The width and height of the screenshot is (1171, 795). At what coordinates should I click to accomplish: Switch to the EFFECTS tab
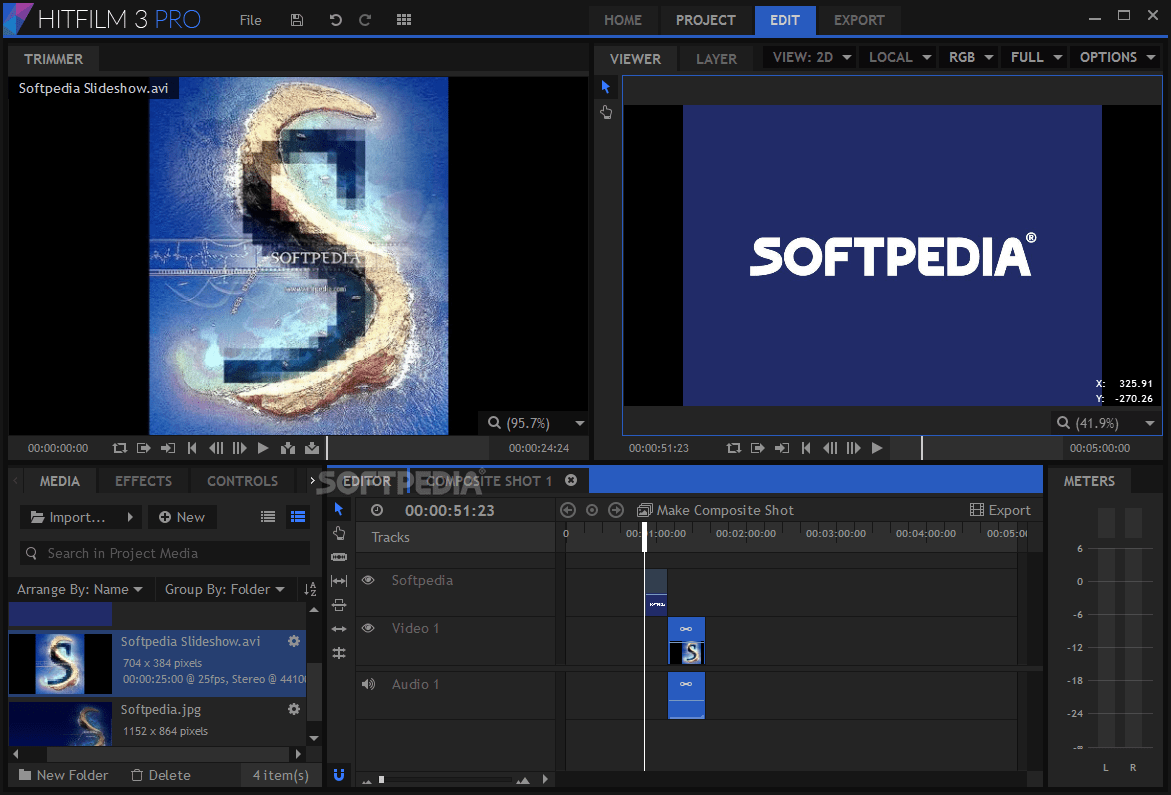click(142, 481)
